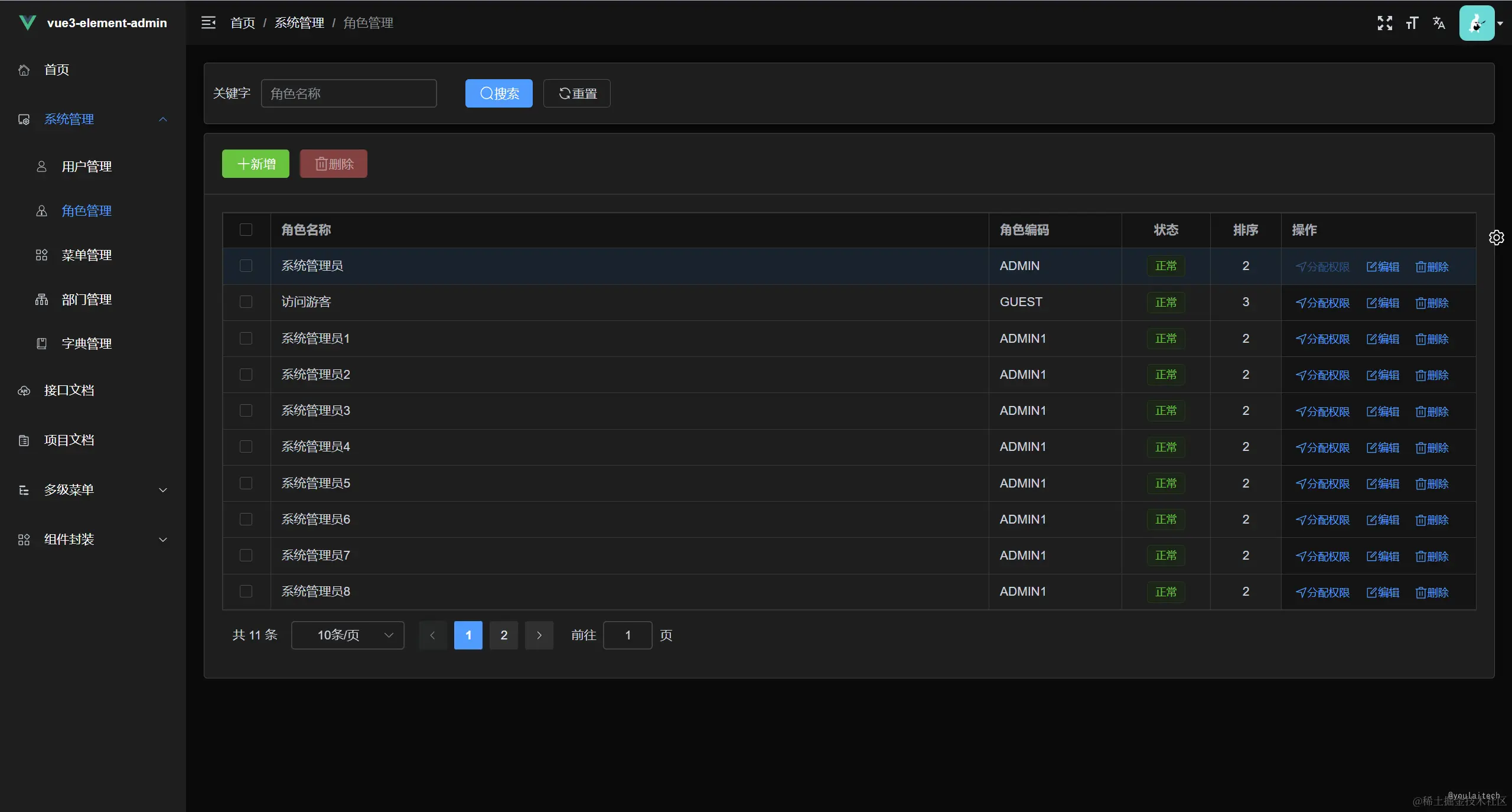Open 用户管理 in the sidebar
Image resolution: width=1512 pixels, height=812 pixels.
(86, 167)
